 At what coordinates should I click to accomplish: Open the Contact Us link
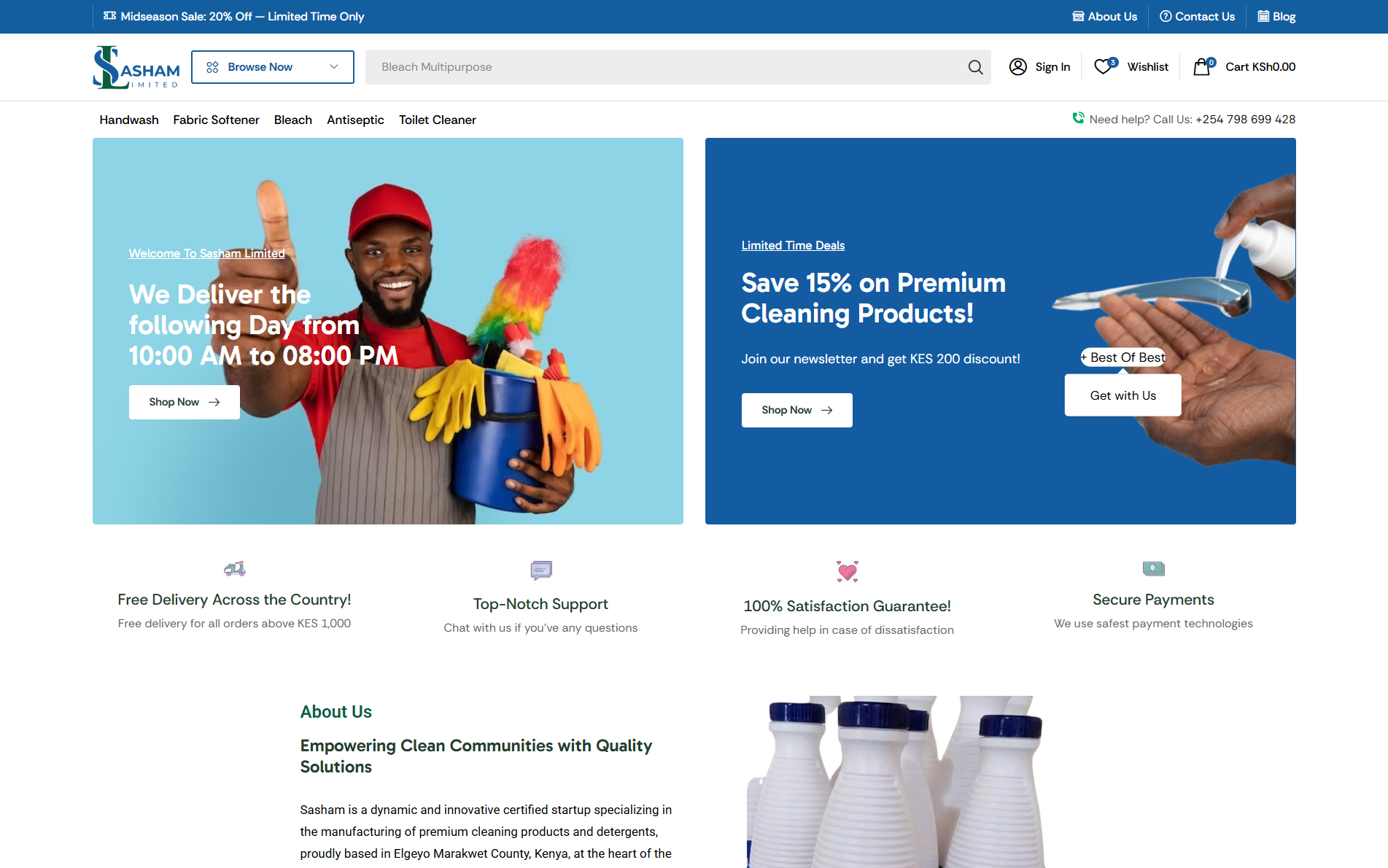1198,16
